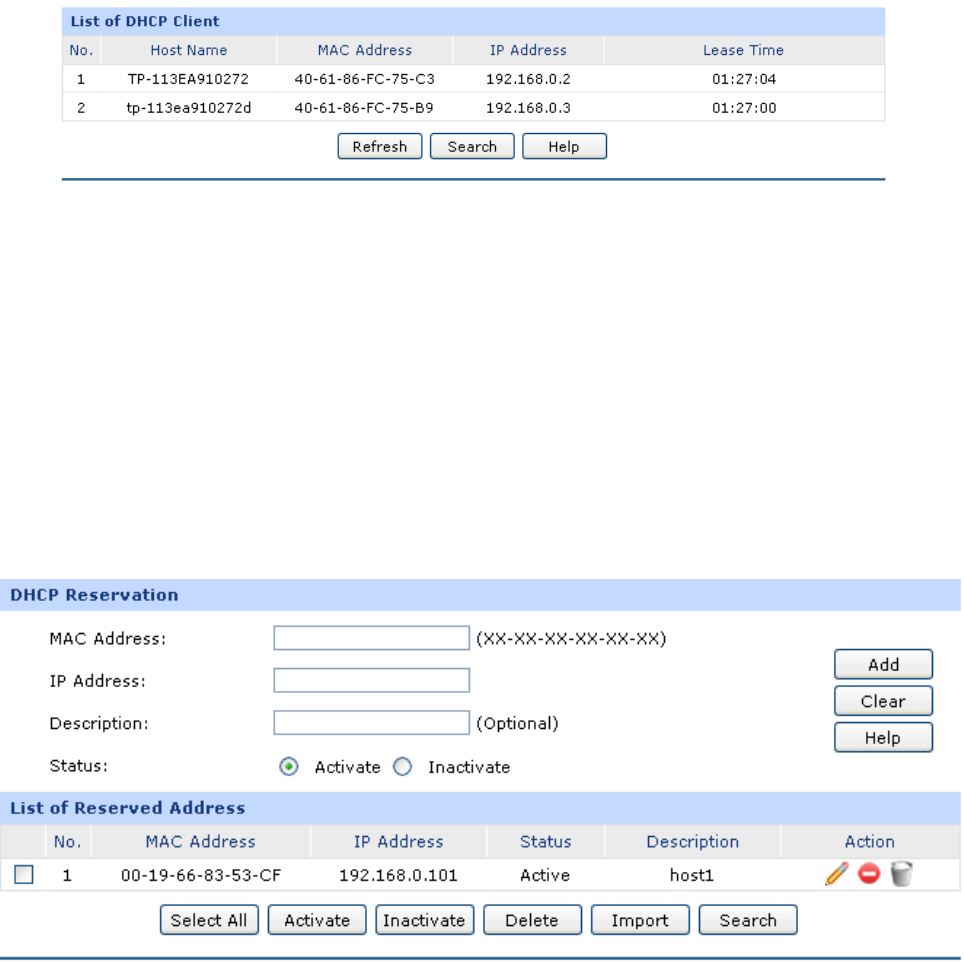
Task: Click the DHCP Reservation section heading
Action: click(x=94, y=595)
